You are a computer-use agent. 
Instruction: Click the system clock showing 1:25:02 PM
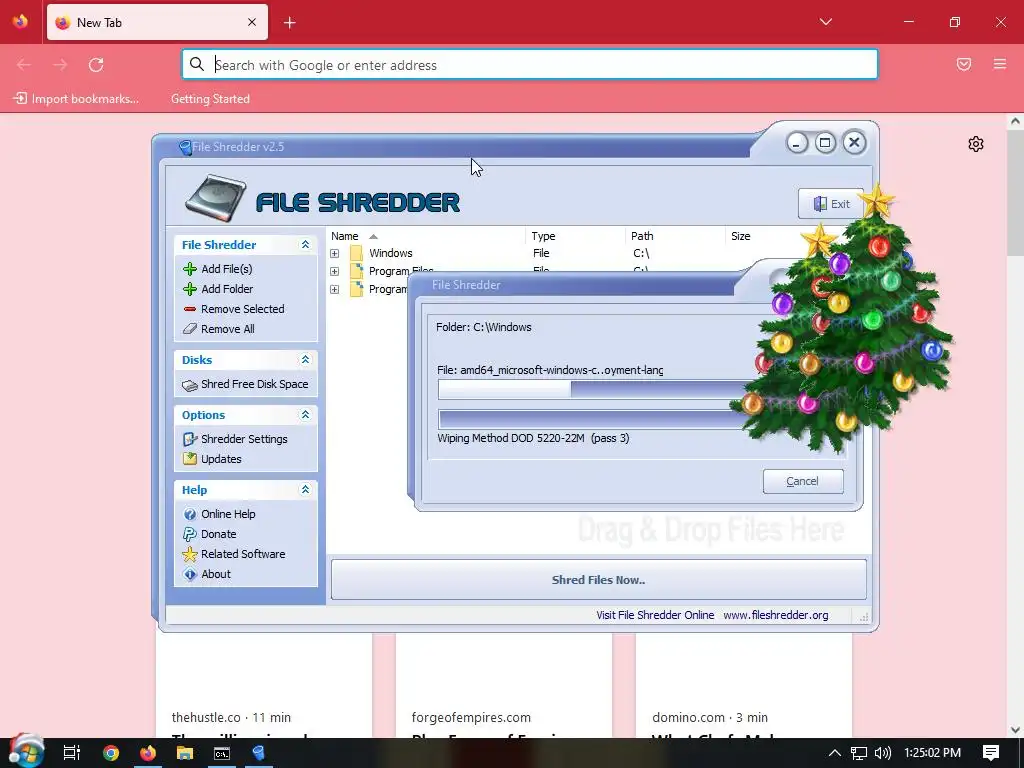932,753
